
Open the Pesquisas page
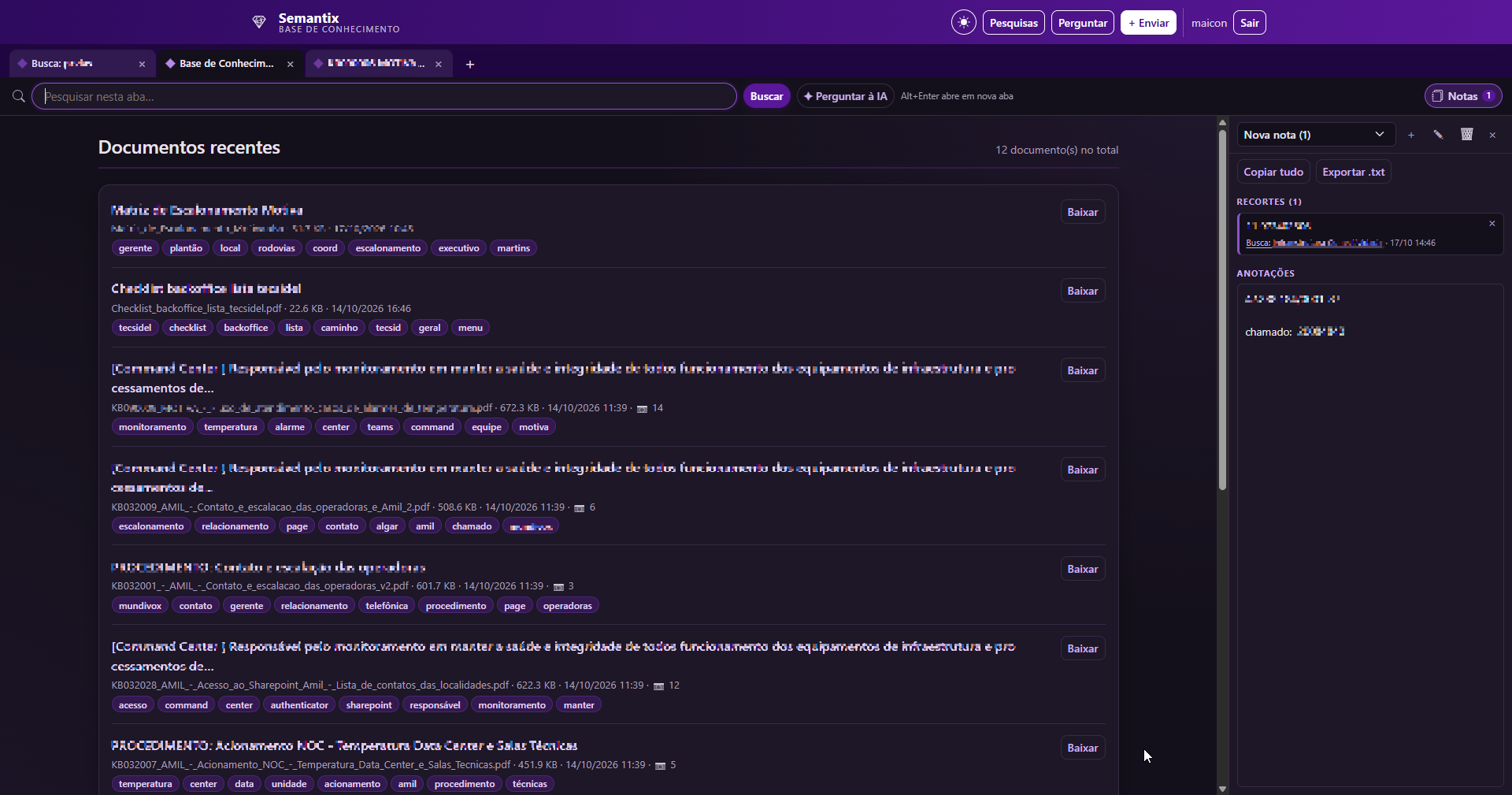tap(1014, 23)
